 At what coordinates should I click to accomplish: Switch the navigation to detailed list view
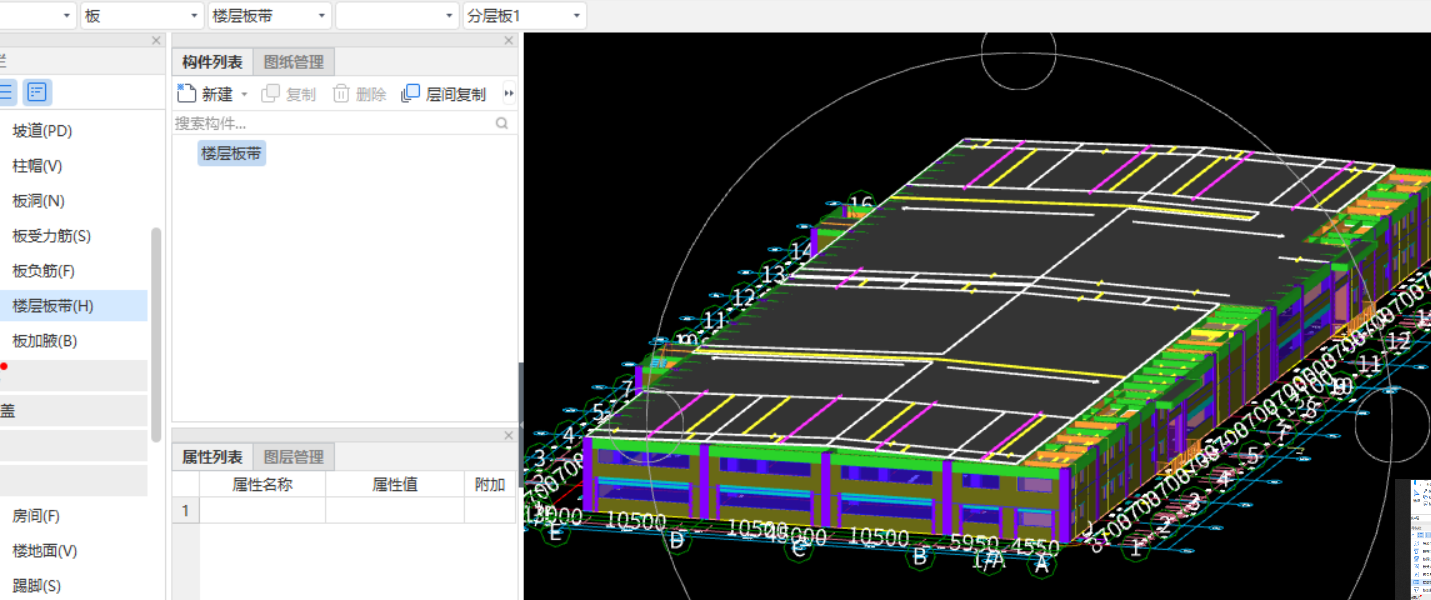(x=37, y=92)
